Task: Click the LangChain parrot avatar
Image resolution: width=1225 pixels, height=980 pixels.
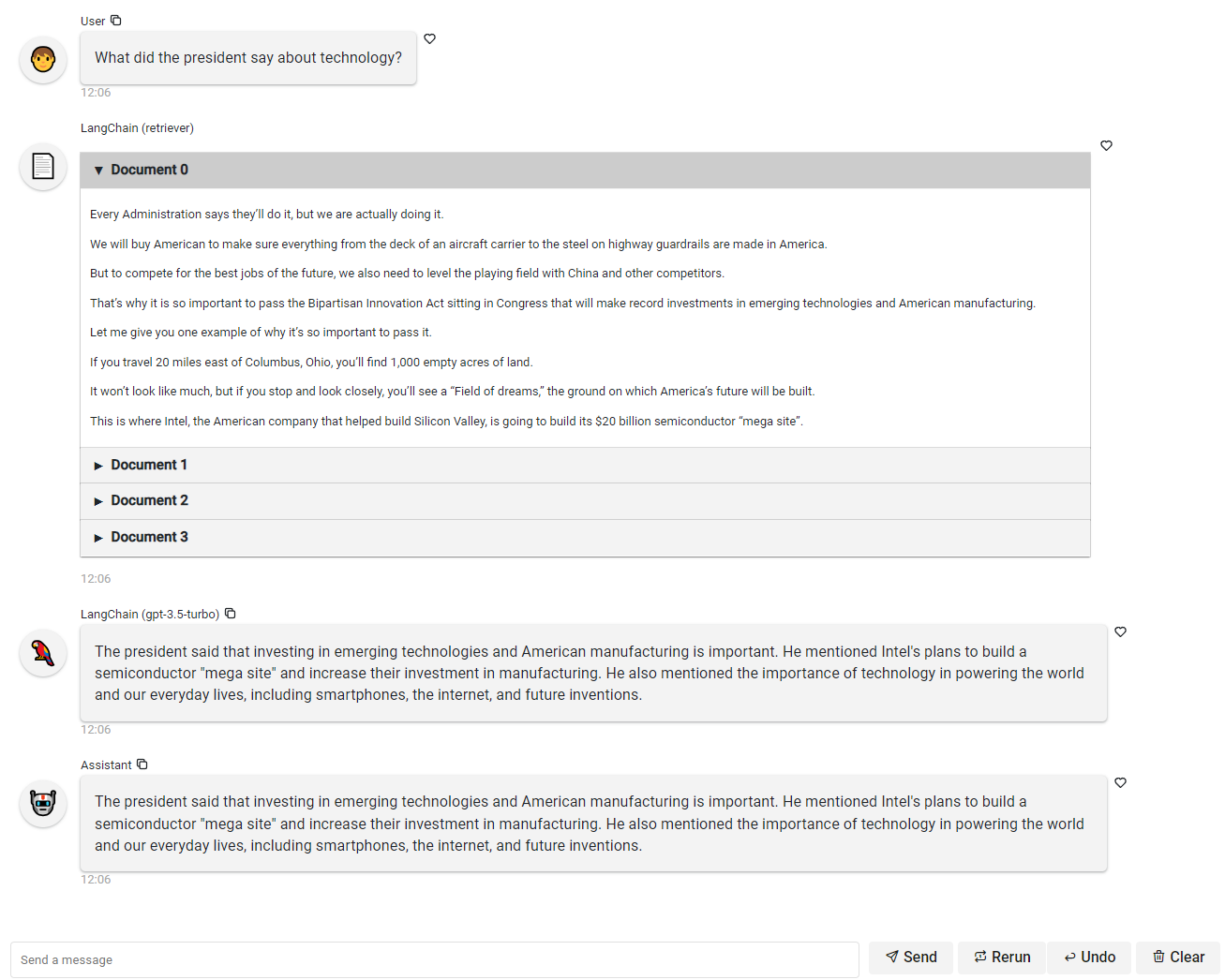Action: pyautogui.click(x=43, y=653)
